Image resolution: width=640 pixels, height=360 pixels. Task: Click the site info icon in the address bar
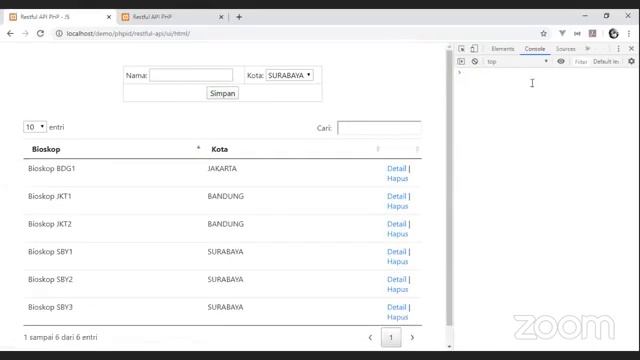click(x=59, y=33)
